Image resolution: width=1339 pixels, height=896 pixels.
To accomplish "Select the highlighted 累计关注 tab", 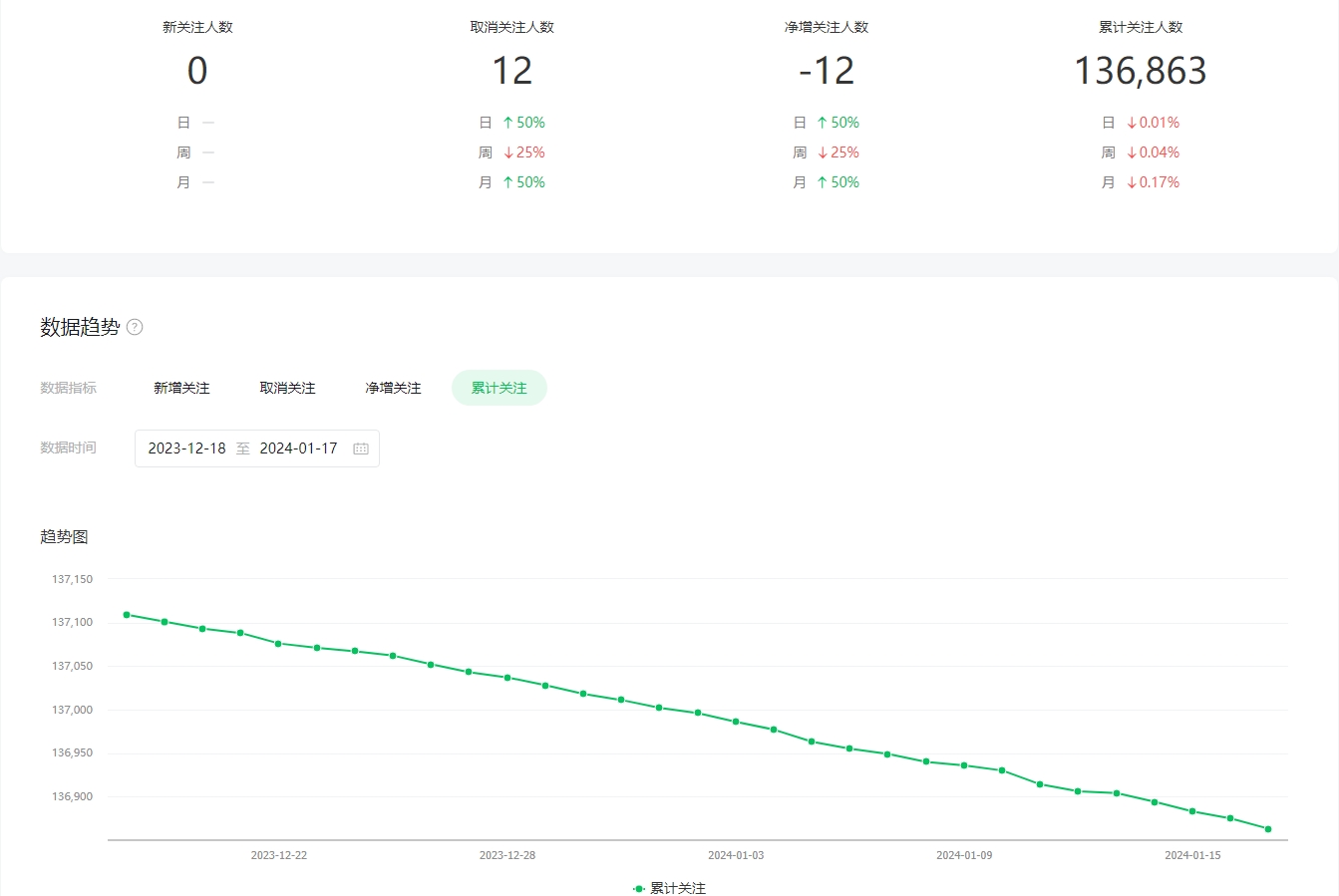I will (x=499, y=388).
